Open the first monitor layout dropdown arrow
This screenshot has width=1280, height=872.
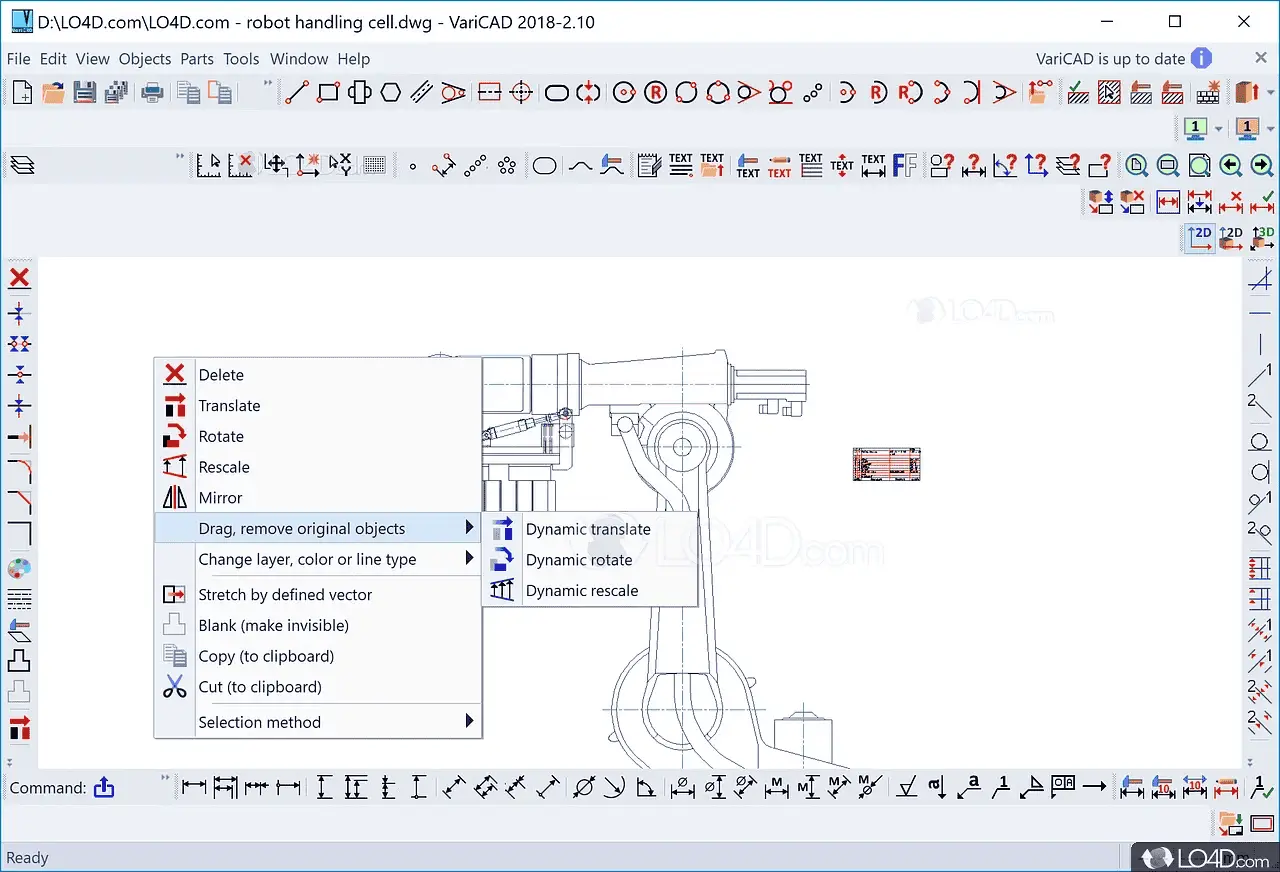click(1218, 129)
